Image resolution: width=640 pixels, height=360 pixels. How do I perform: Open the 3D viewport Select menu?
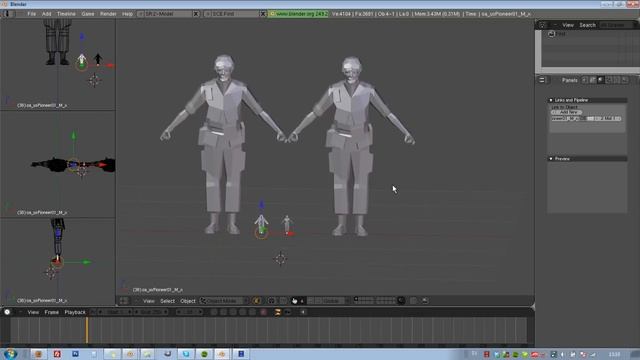click(167, 301)
